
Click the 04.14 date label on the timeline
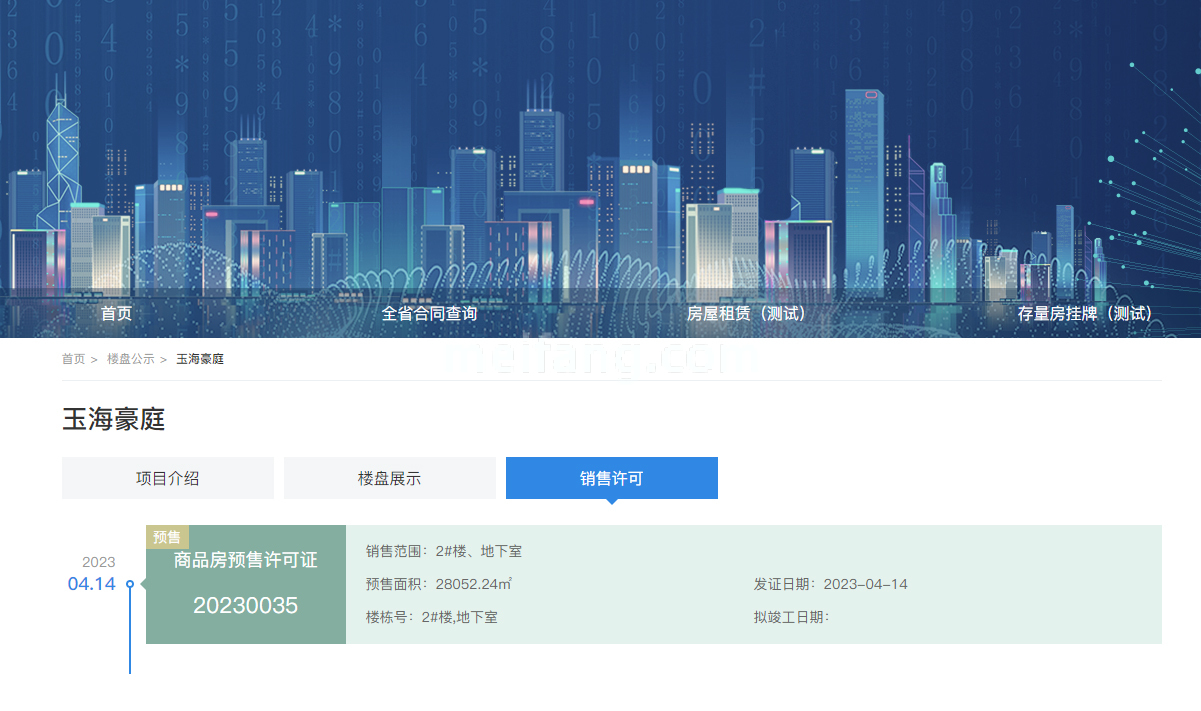[91, 584]
